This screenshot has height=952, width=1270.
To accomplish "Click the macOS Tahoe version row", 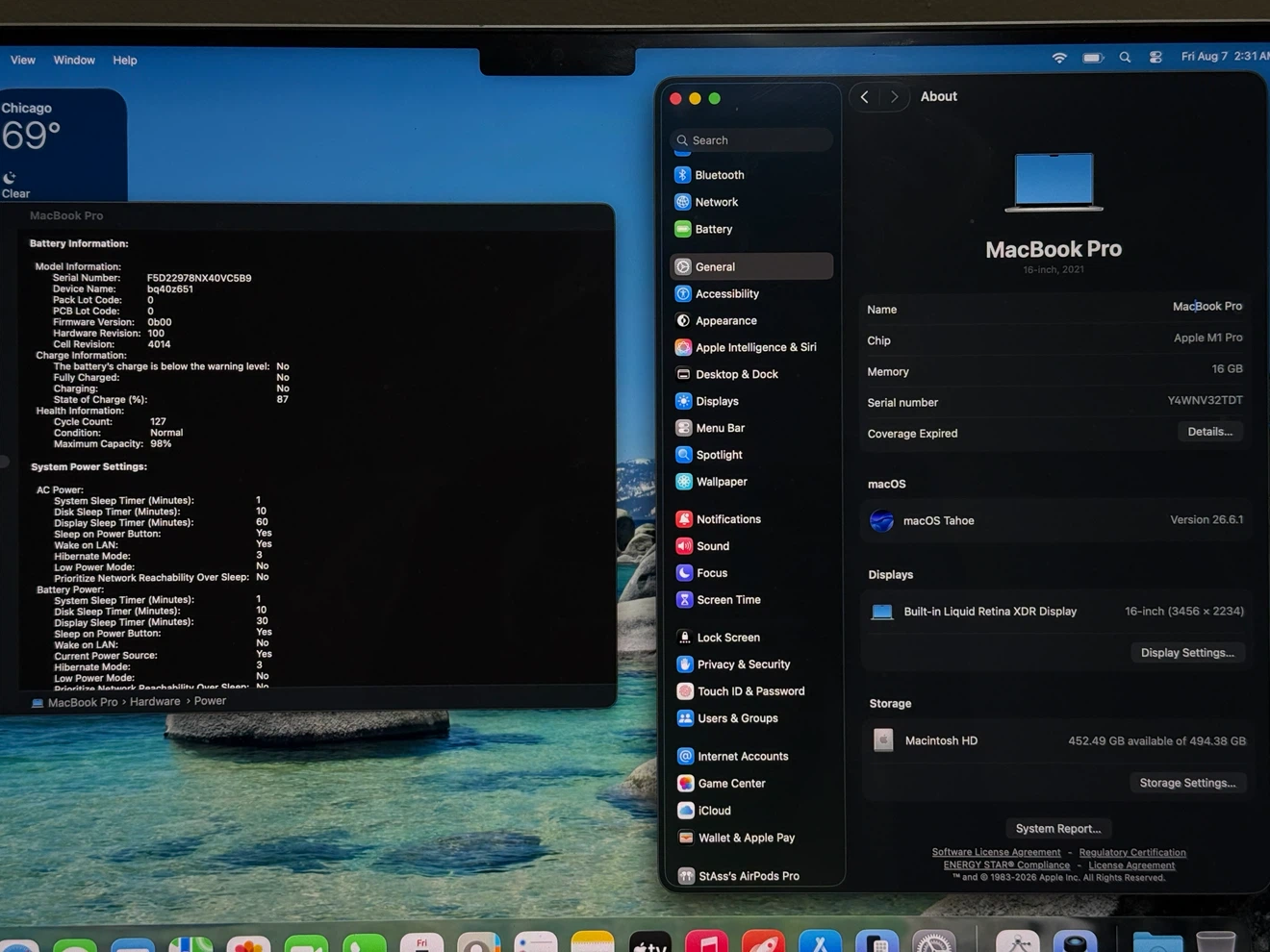I will coord(1054,520).
